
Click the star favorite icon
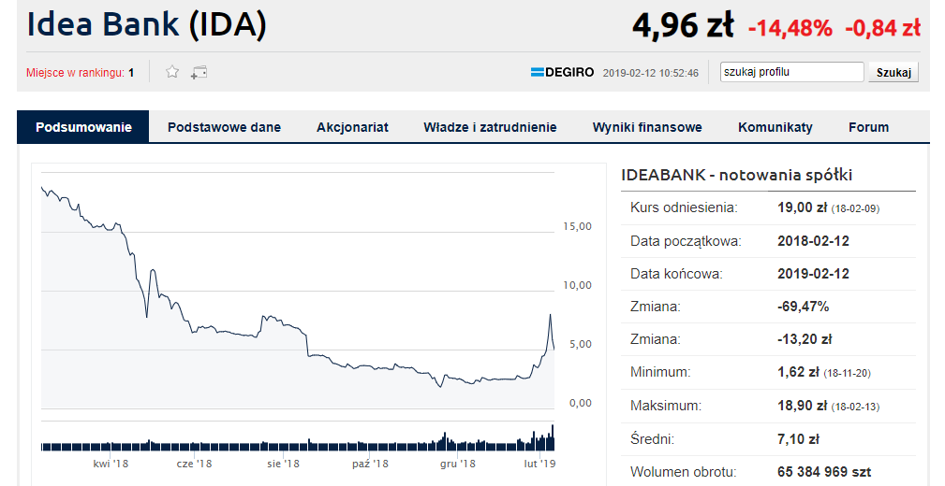click(172, 72)
